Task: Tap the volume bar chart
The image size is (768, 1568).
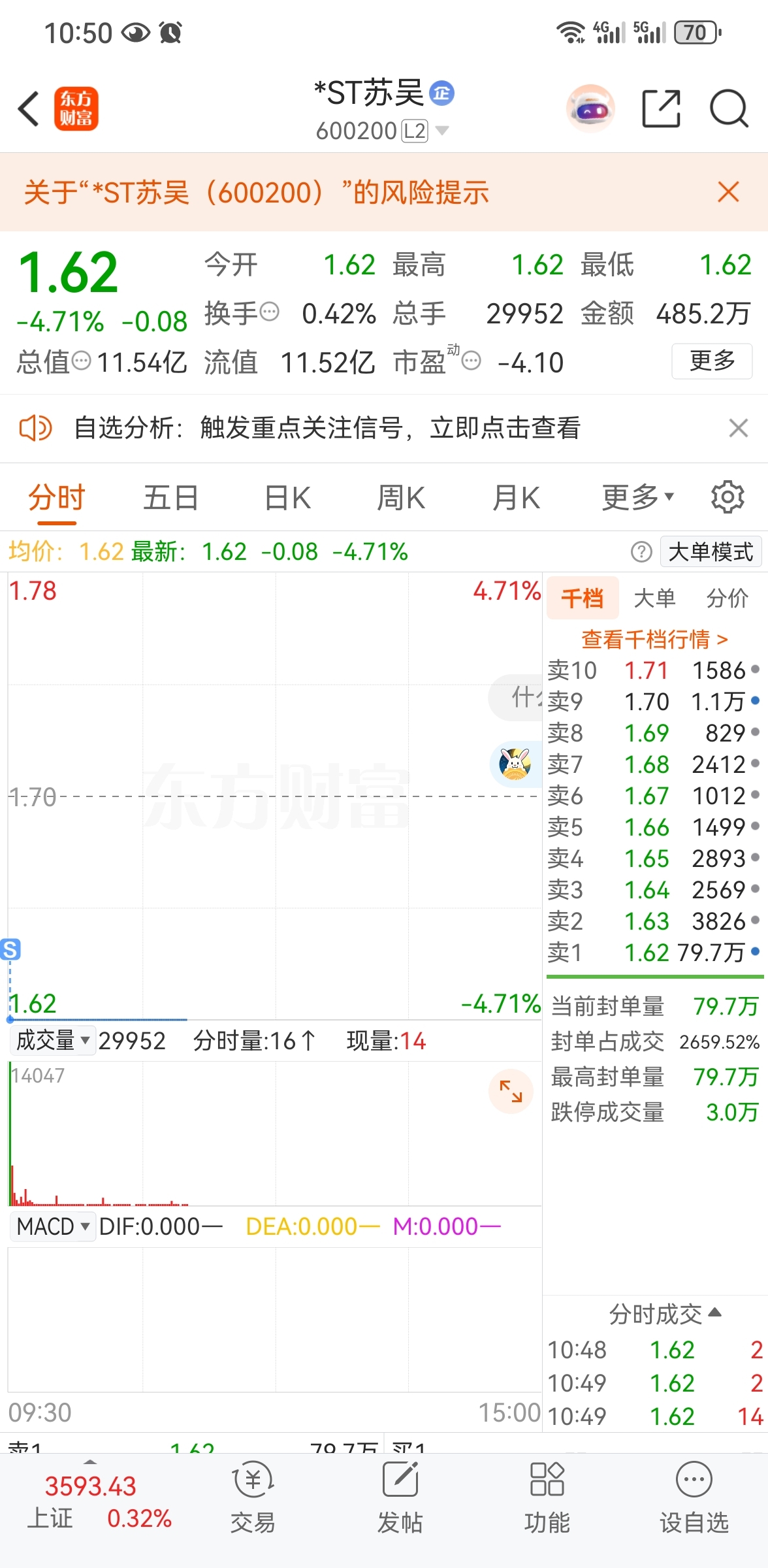Action: [x=274, y=1134]
